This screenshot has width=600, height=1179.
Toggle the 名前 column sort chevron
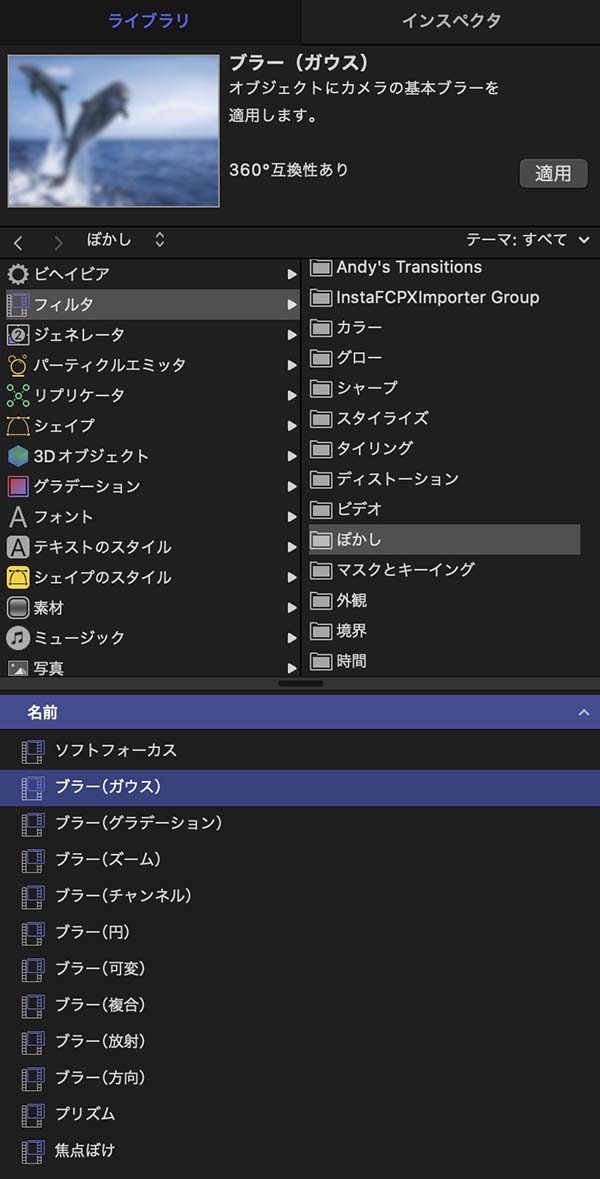(x=583, y=713)
